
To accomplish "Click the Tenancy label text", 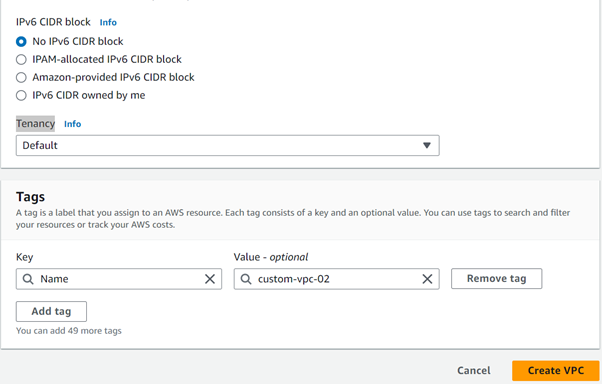I will pyautogui.click(x=35, y=124).
